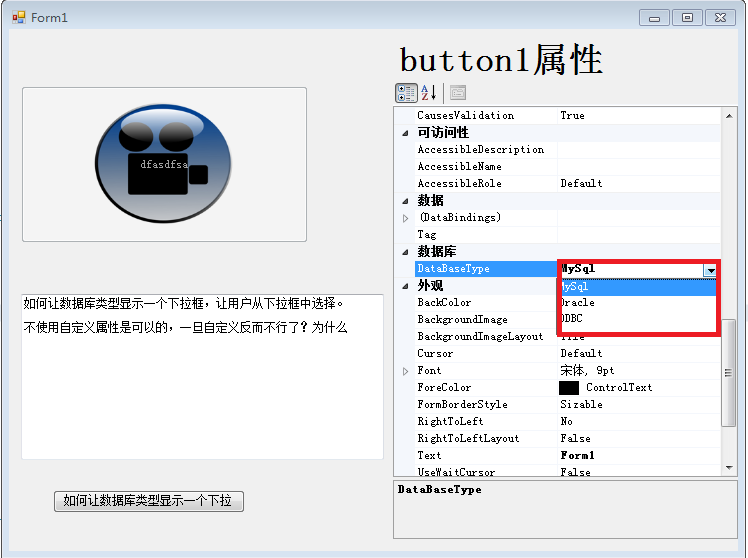The image size is (748, 558).
Task: Click the MySql value field of DataBaseType
Action: [631, 269]
